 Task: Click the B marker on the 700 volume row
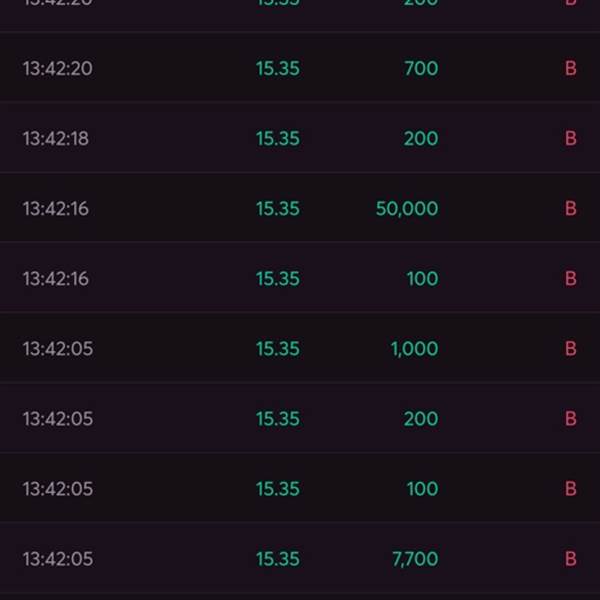click(571, 68)
